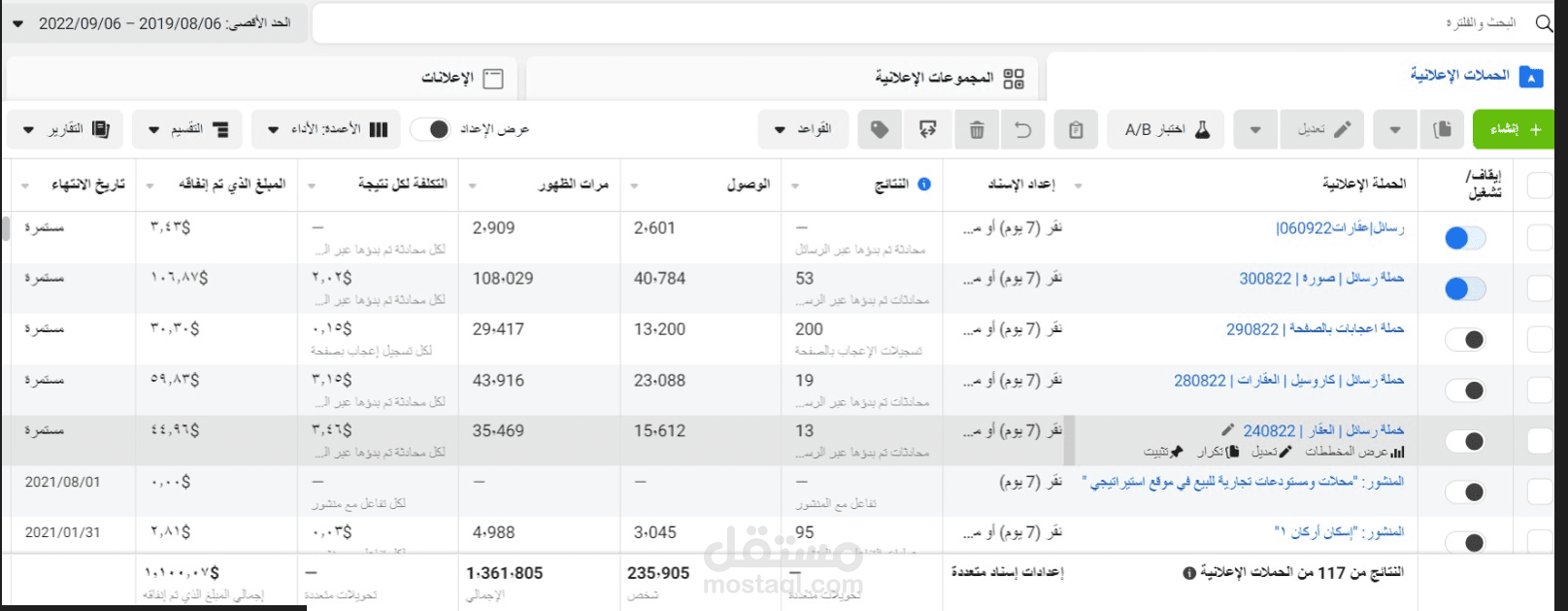Tick checkbox for رسائل|عقارات|060922 row
This screenshot has width=1568, height=611.
pyautogui.click(x=1541, y=238)
